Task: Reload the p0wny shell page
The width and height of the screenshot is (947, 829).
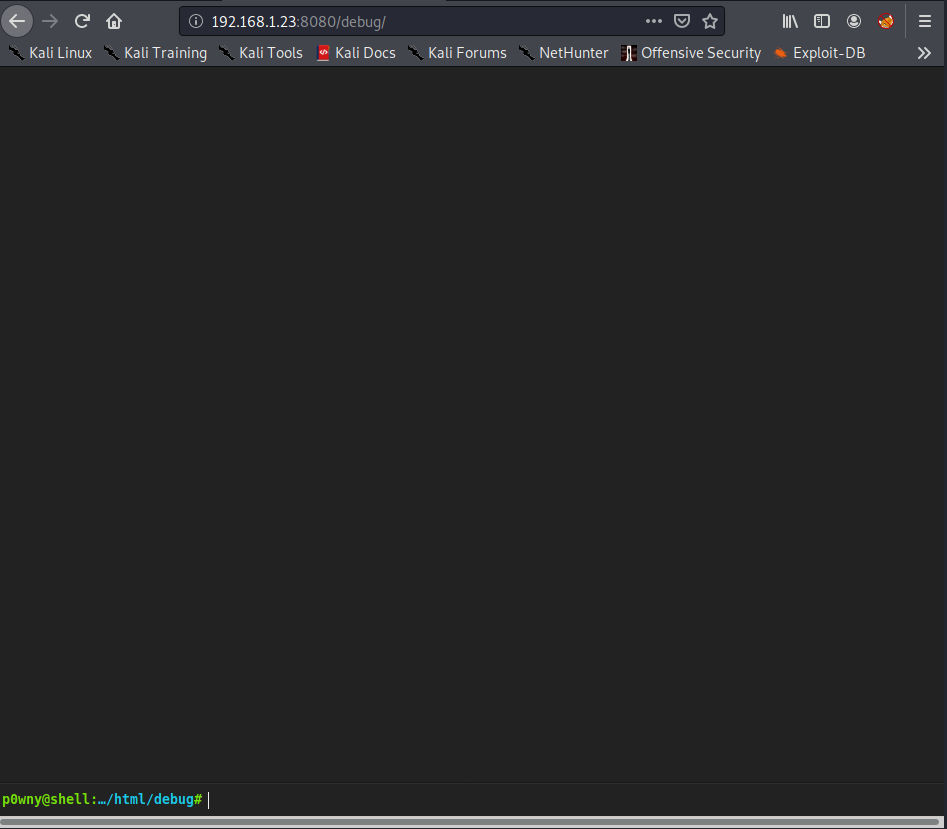Action: (82, 21)
